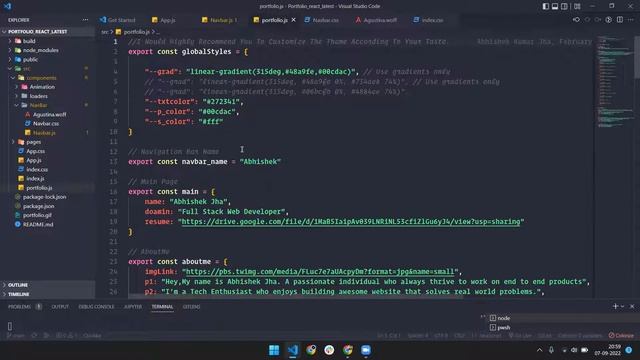Expand the build folder

tap(48, 41)
